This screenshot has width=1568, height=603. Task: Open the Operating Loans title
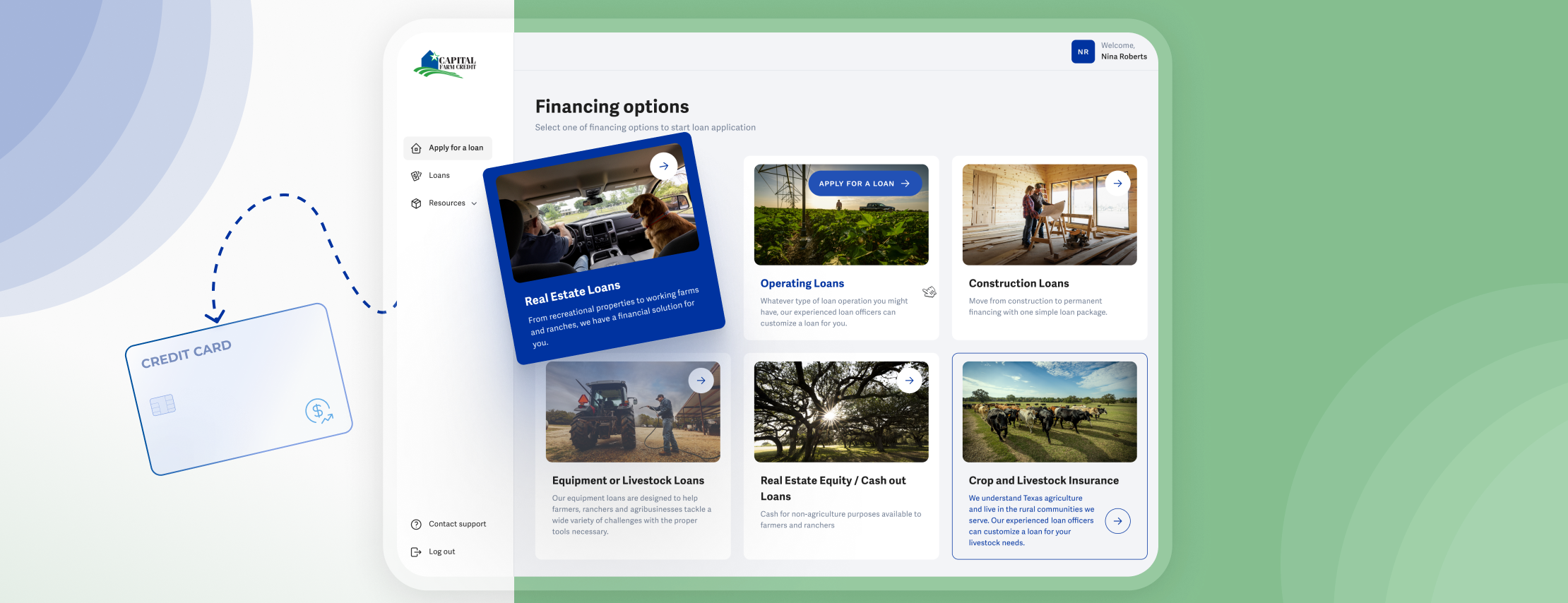802,283
